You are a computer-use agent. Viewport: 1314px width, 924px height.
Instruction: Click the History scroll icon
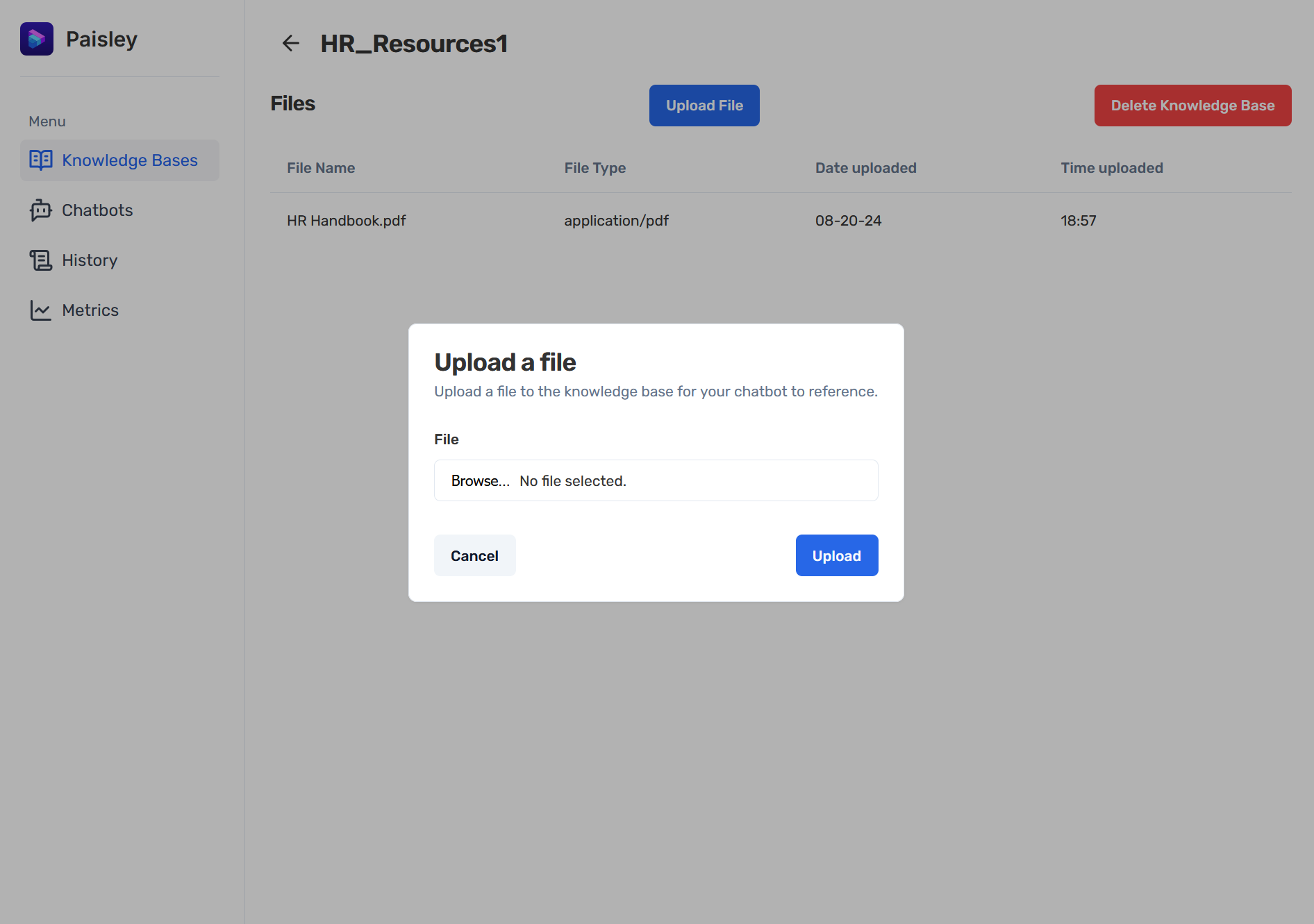pos(41,260)
